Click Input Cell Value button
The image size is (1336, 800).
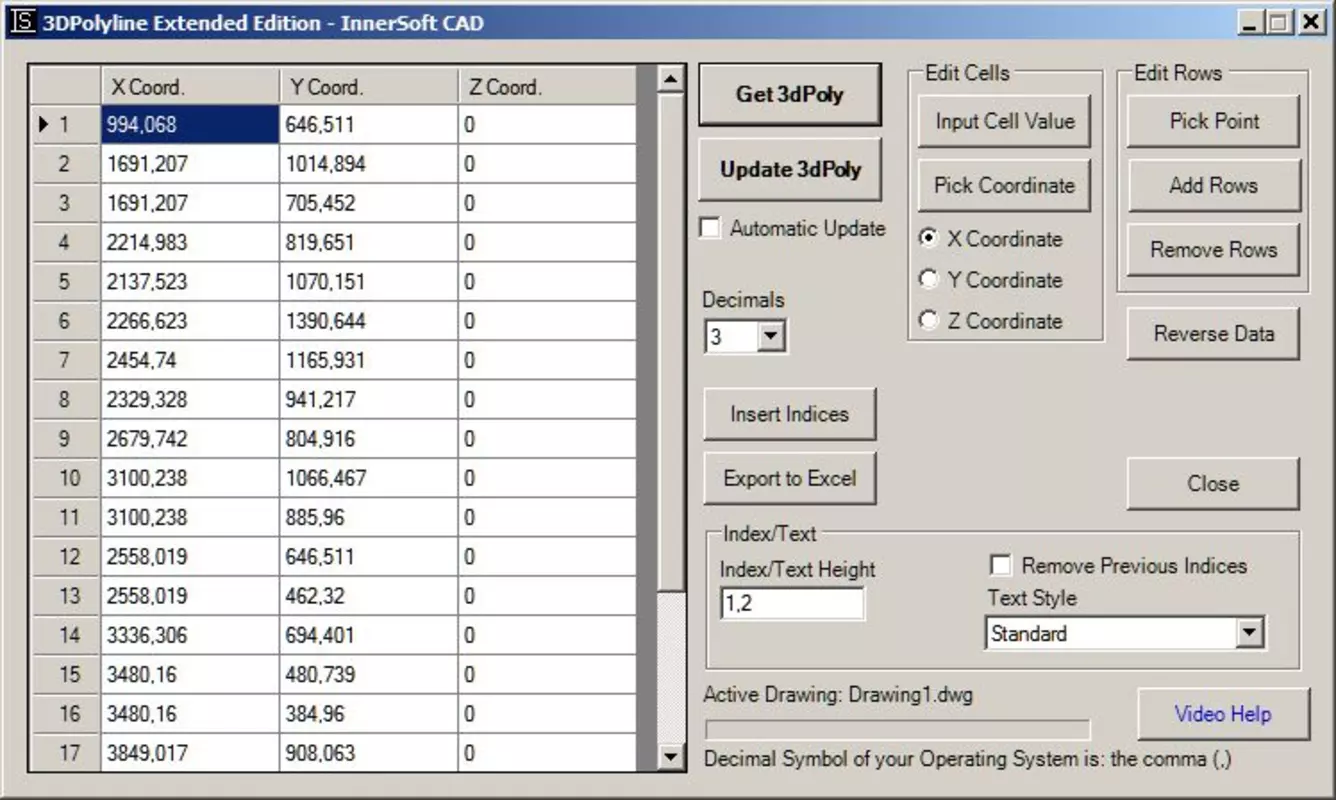pos(1004,121)
